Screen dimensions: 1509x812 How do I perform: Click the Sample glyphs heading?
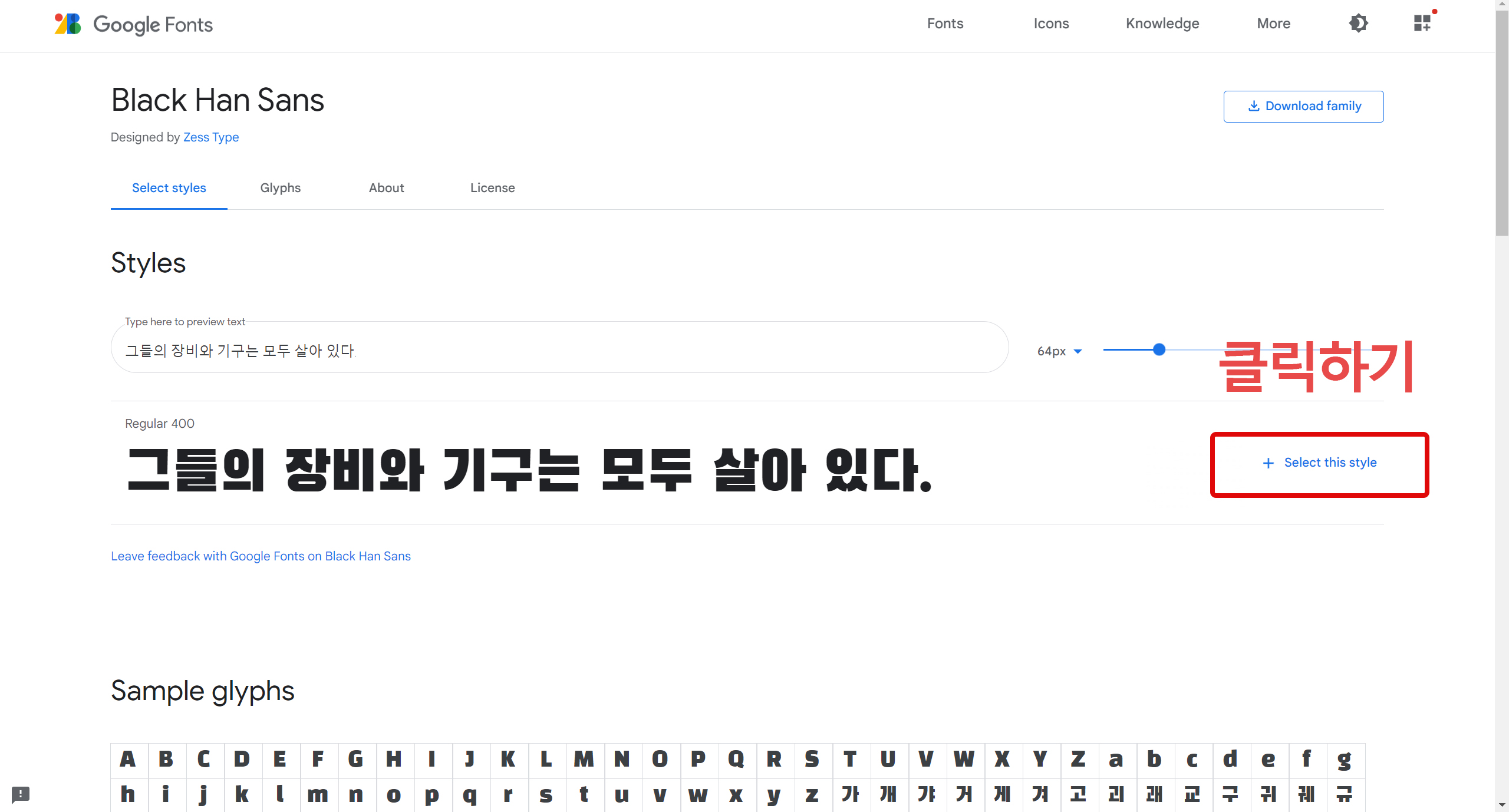pos(203,691)
